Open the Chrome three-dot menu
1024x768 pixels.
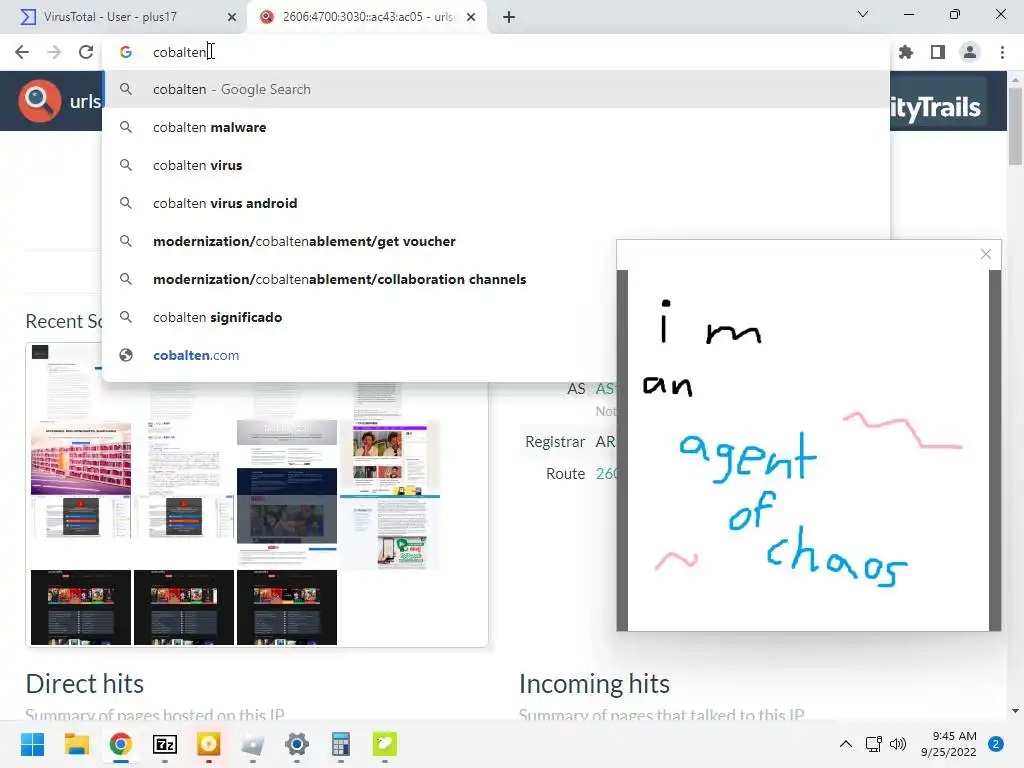click(1002, 52)
